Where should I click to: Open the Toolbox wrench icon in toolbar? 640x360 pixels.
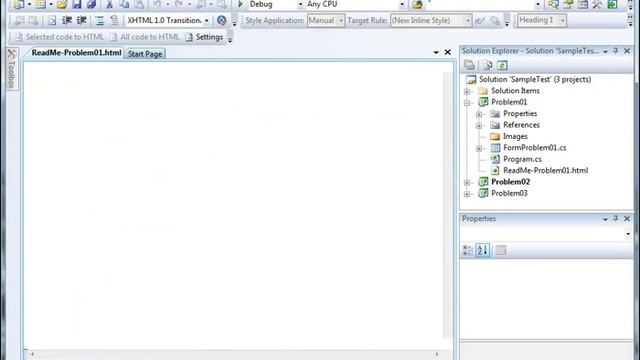click(x=598, y=4)
